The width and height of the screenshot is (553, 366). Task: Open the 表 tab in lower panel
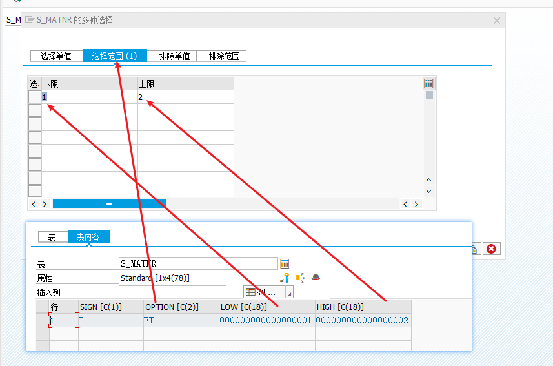point(53,237)
